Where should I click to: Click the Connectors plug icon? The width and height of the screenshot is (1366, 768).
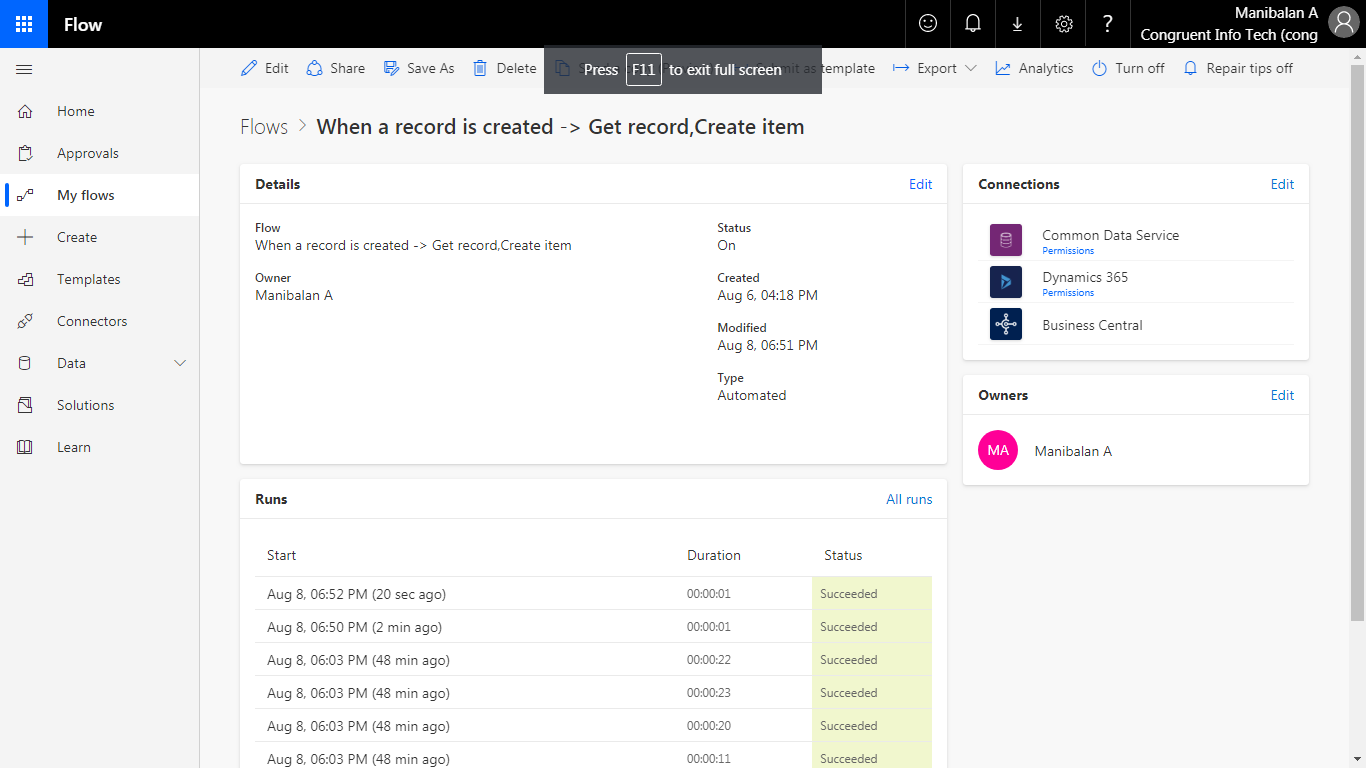tap(25, 321)
